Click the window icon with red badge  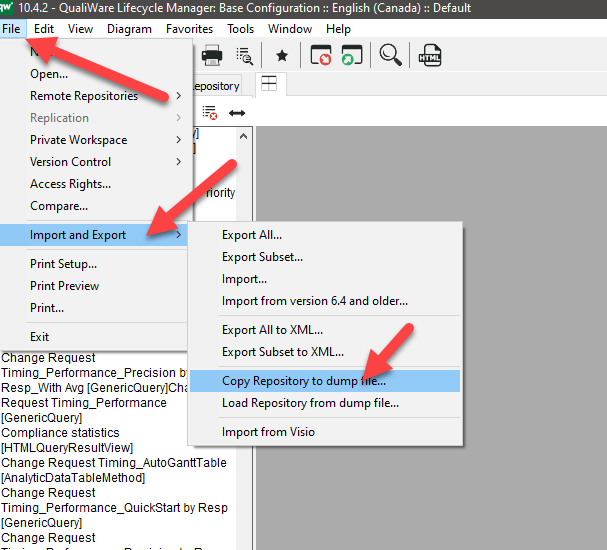[x=321, y=55]
